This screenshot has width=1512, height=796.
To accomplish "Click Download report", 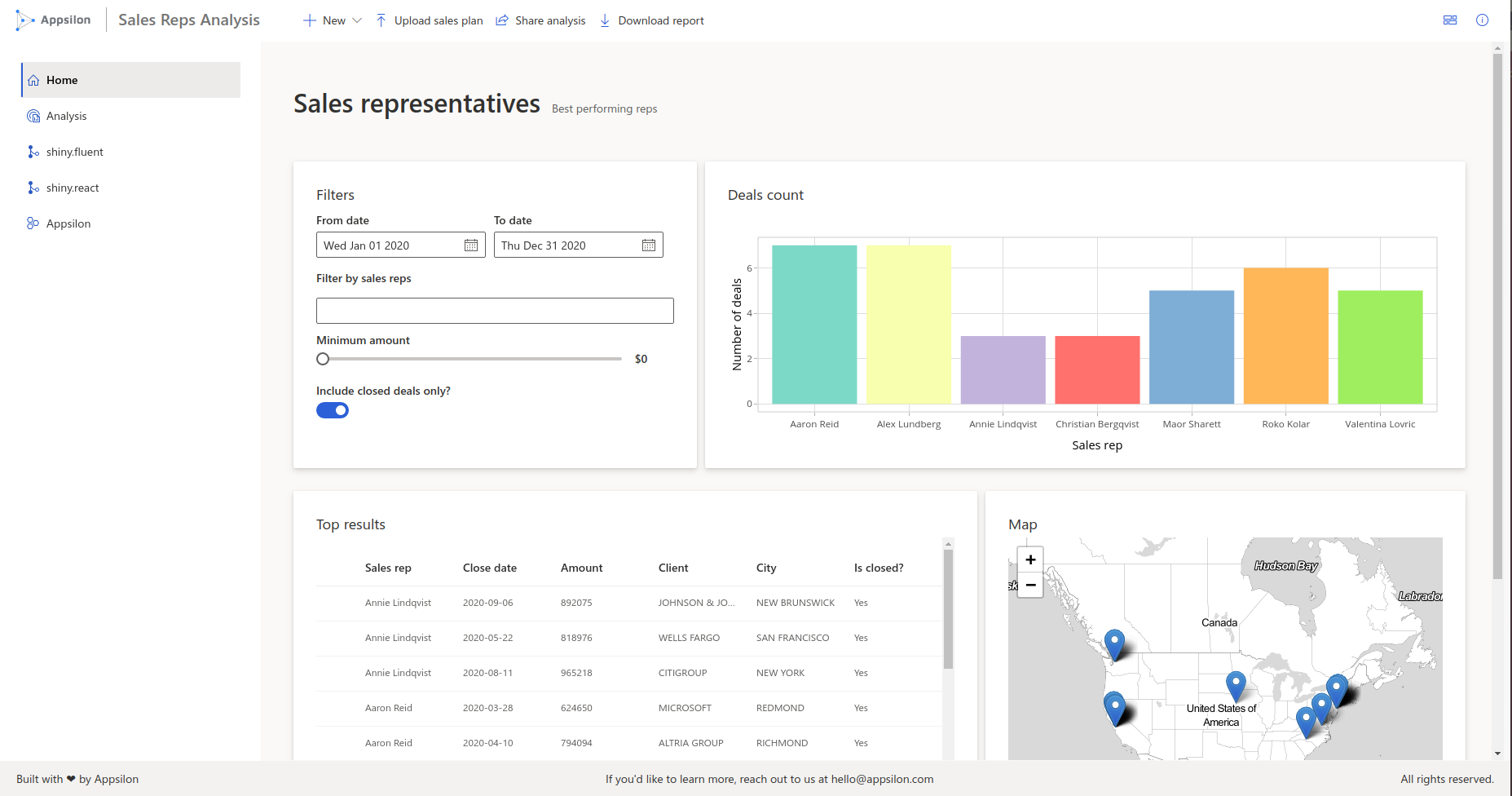I will (x=651, y=20).
